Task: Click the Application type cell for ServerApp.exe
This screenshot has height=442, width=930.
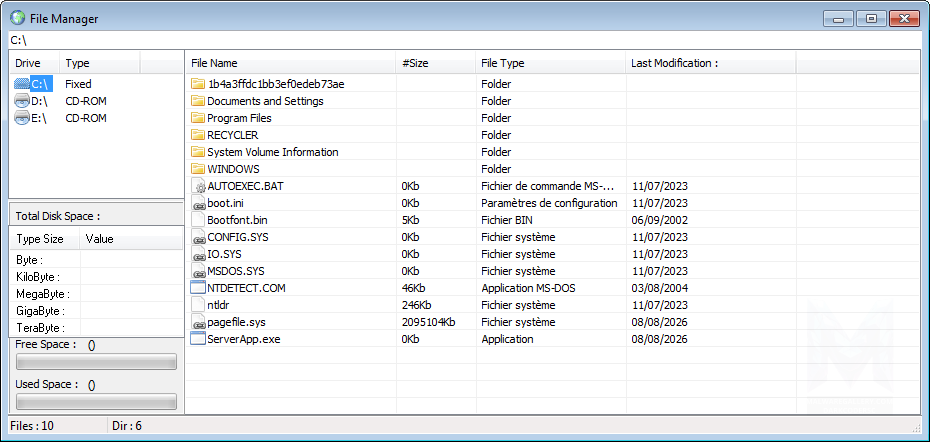Action: point(507,339)
